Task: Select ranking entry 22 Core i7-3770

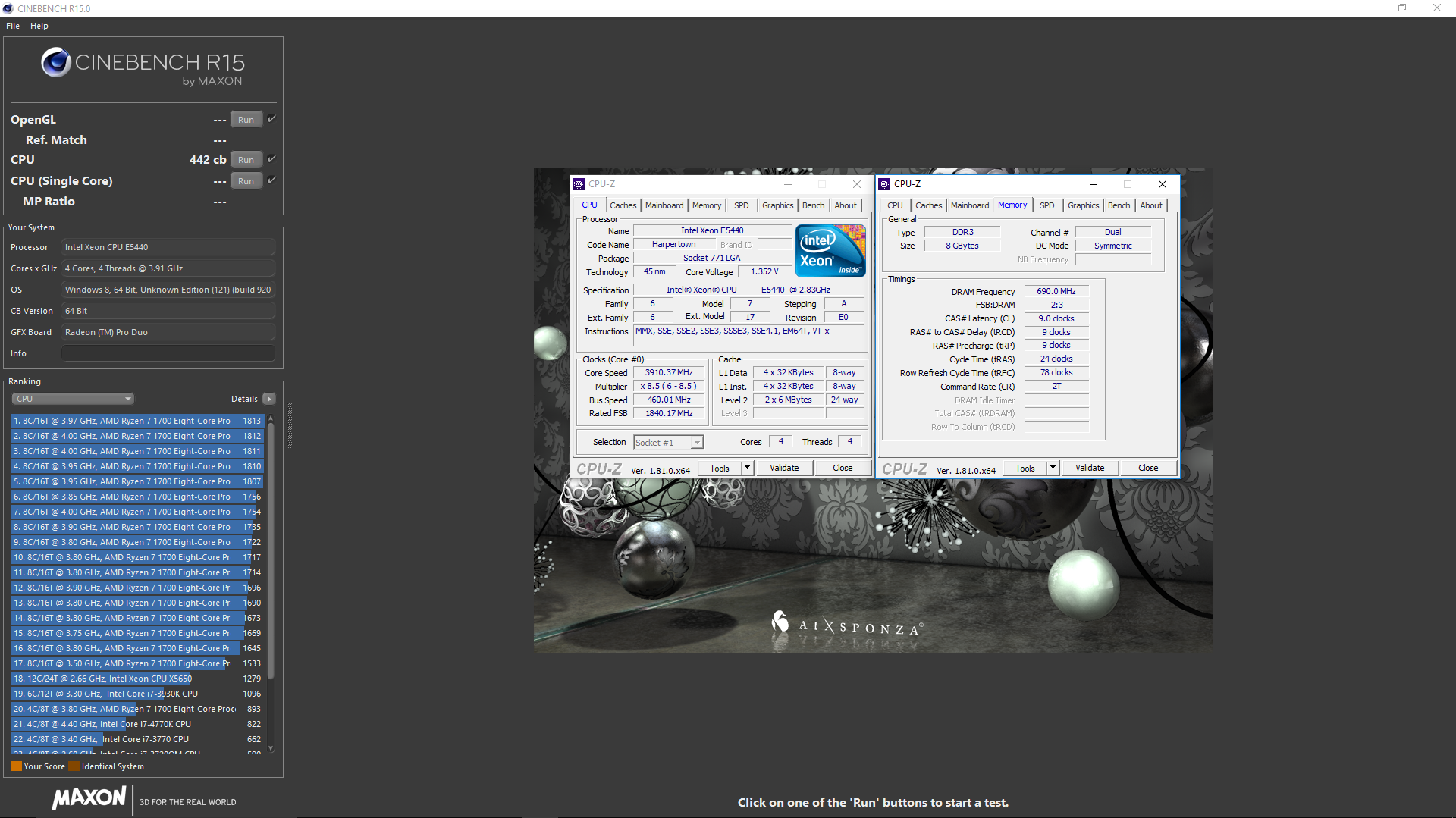Action: (137, 739)
